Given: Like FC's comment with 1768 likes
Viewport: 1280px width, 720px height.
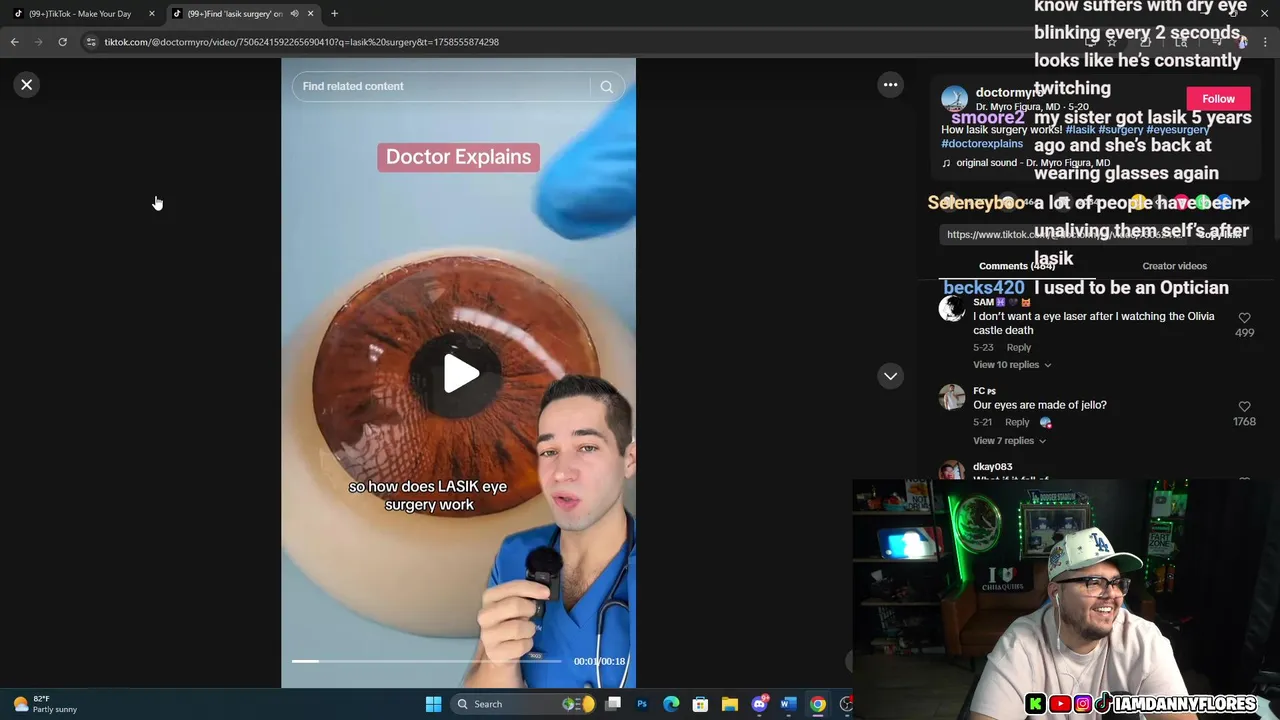Looking at the screenshot, I should (x=1244, y=407).
